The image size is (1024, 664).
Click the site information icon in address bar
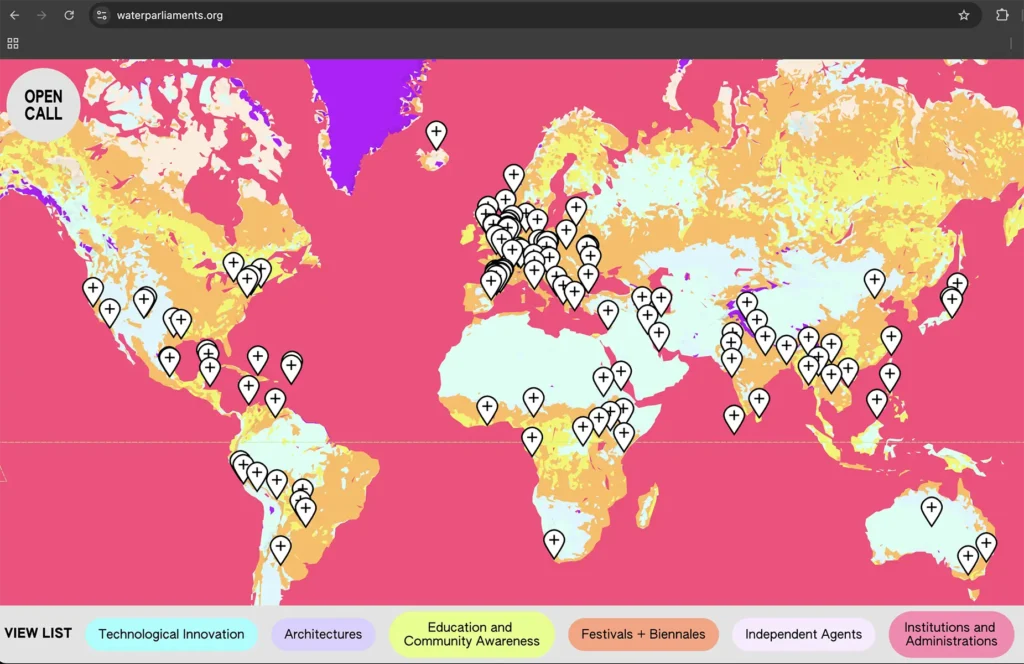[102, 15]
